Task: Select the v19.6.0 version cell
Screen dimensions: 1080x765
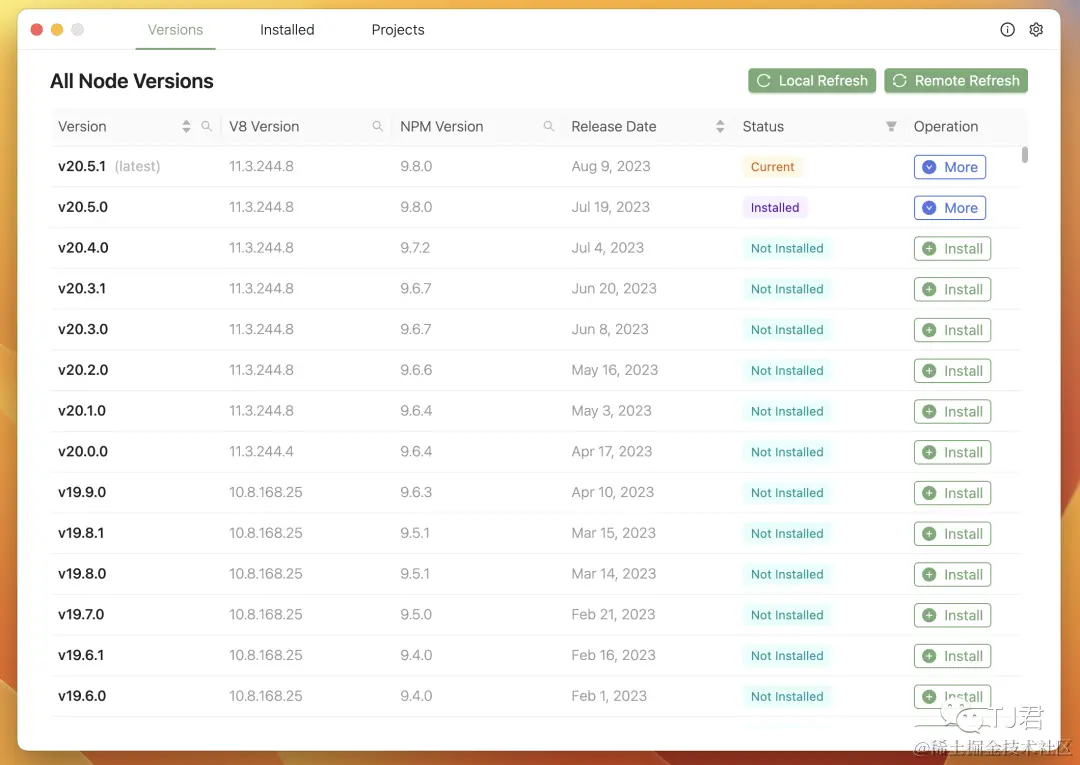Action: [82, 695]
